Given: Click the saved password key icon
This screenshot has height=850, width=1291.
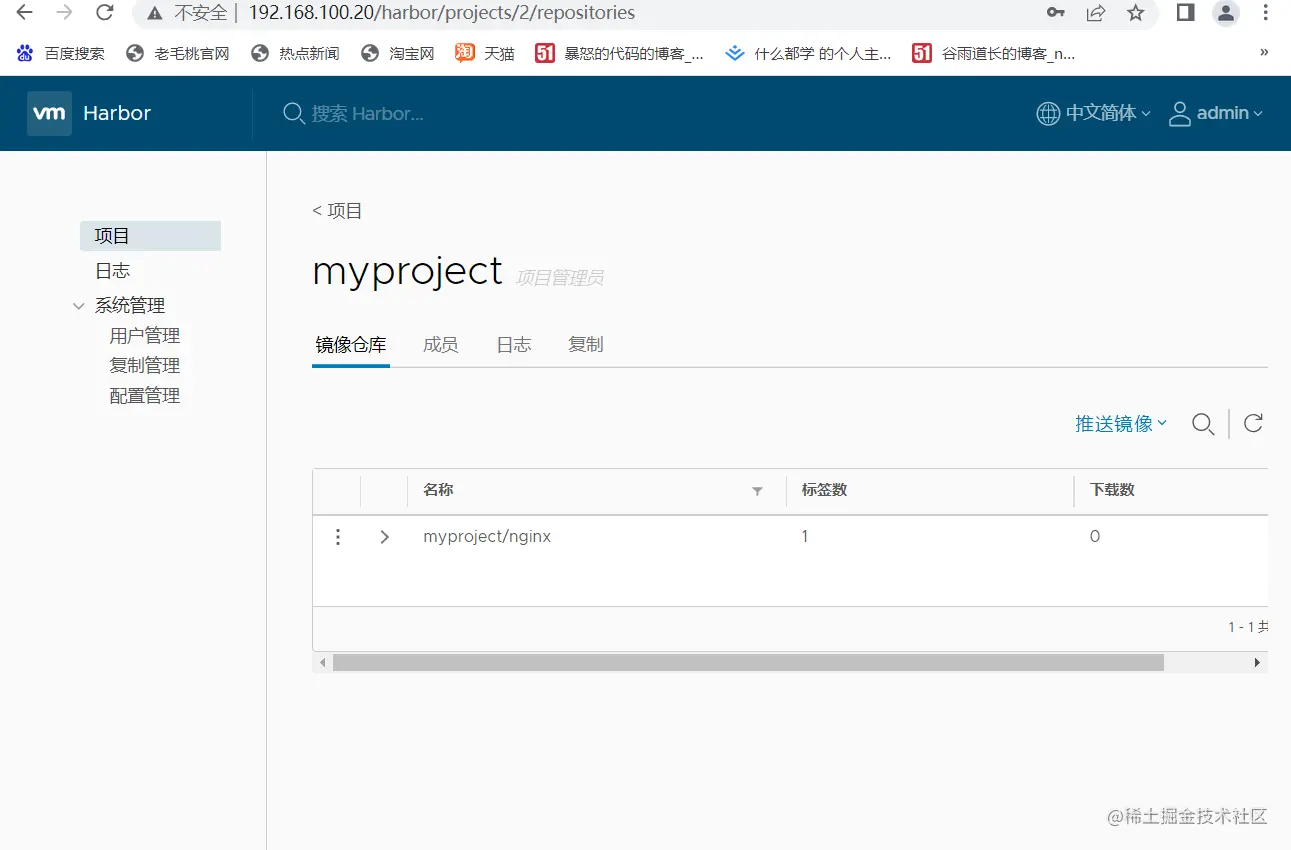Looking at the screenshot, I should pyautogui.click(x=1056, y=13).
